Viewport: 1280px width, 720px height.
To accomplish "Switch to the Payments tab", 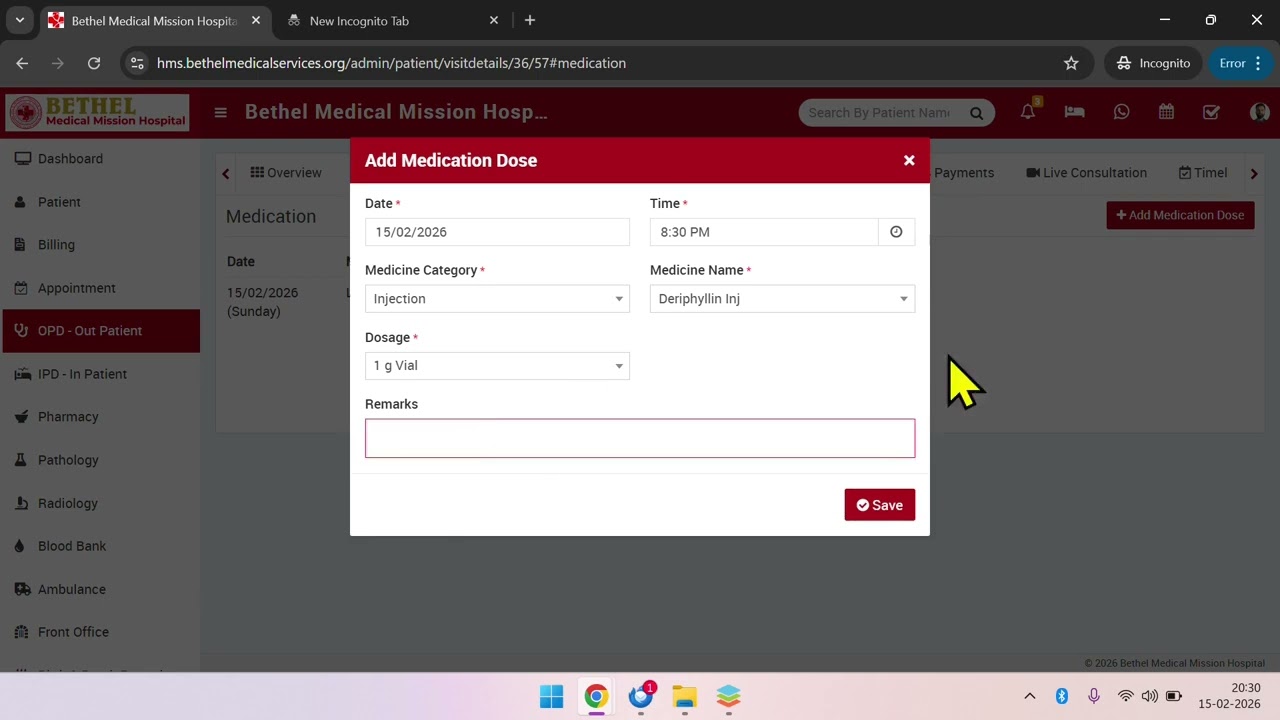I will 962,173.
